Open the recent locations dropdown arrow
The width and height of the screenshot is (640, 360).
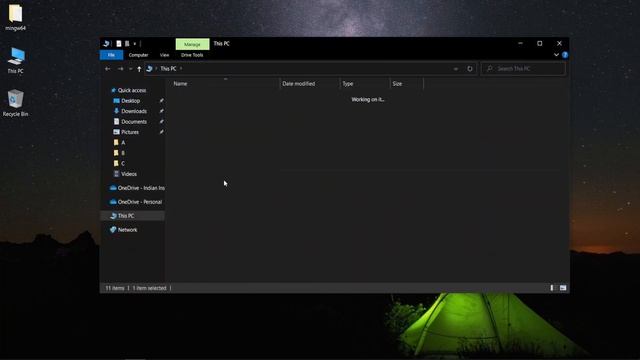130,69
